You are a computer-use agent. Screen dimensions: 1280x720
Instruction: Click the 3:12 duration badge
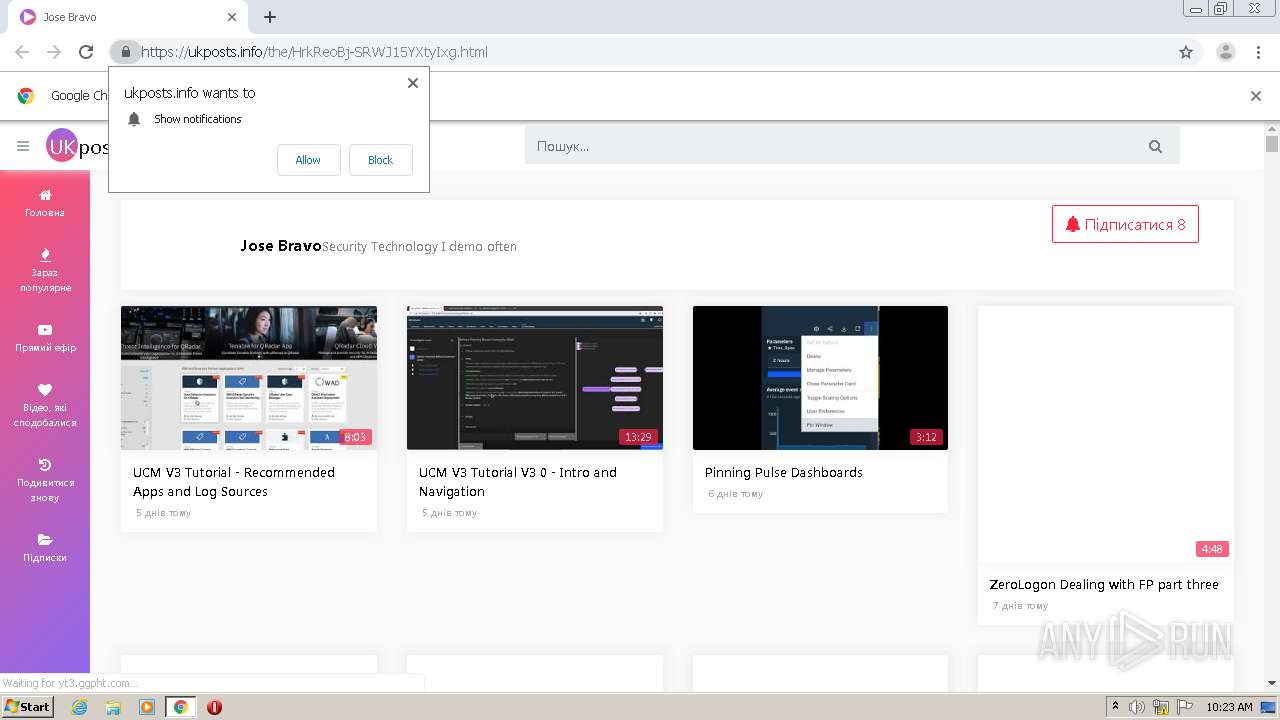[926, 437]
